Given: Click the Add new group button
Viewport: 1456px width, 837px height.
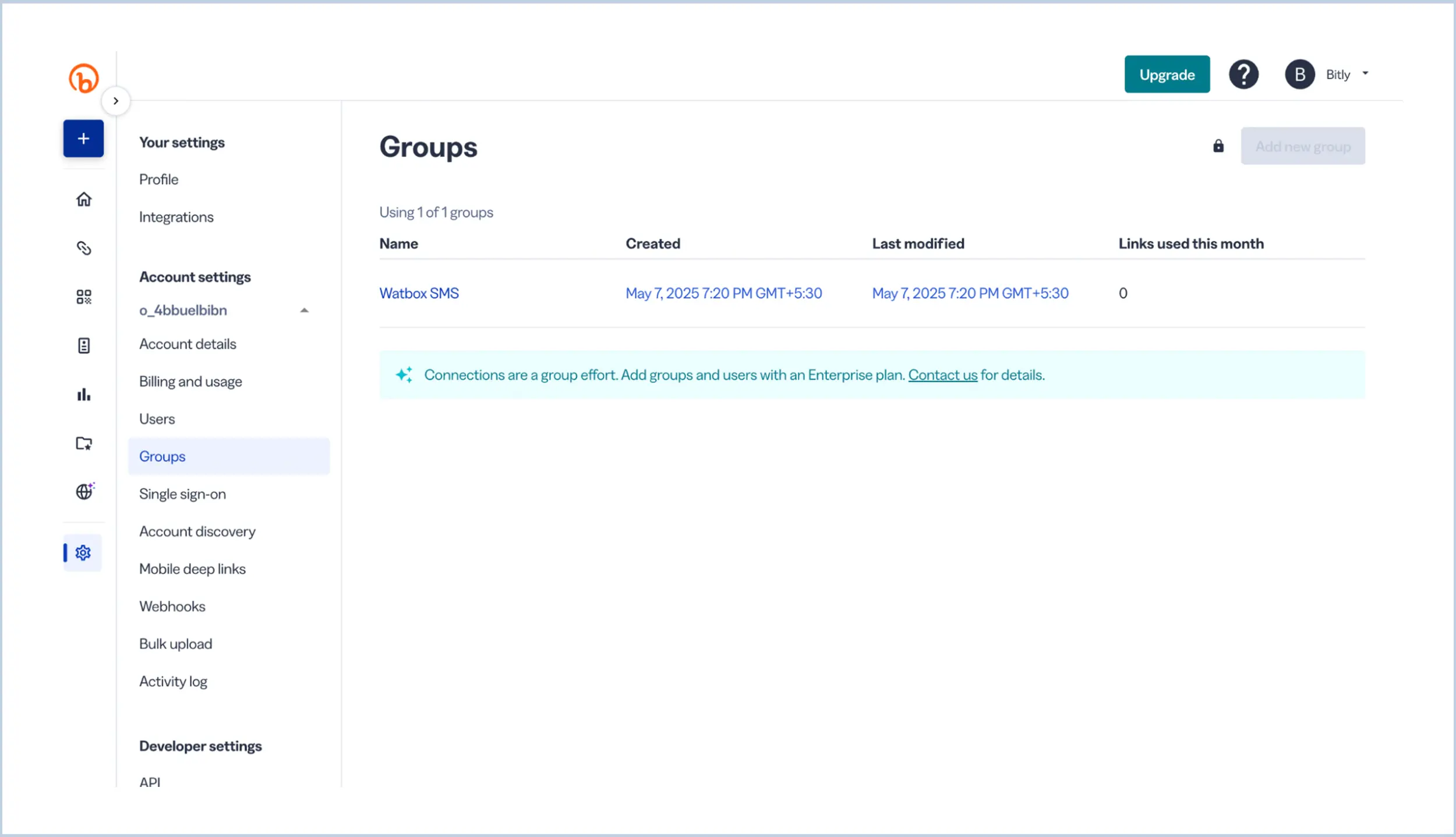Looking at the screenshot, I should tap(1302, 146).
